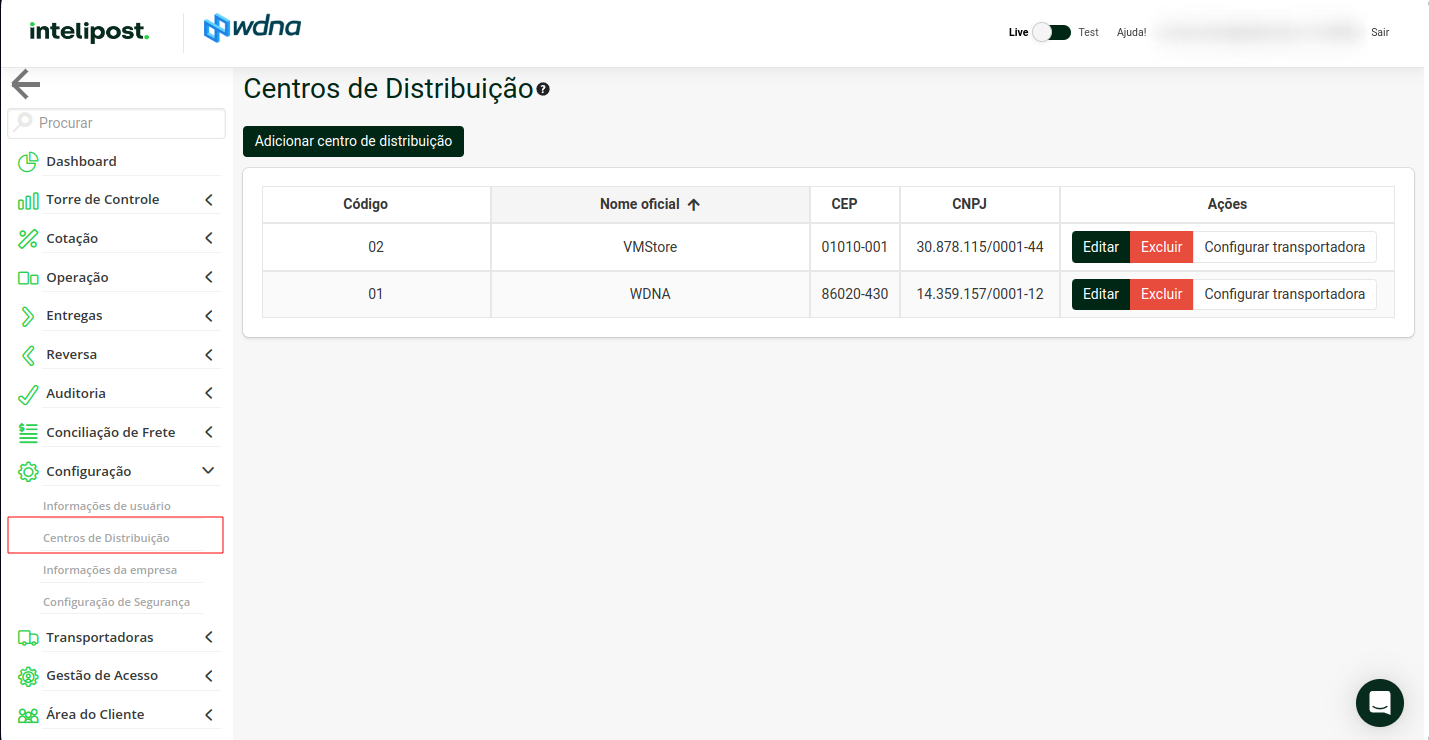Expand the Torre de Controle menu chevron
Viewport: 1429px width, 740px height.
(x=209, y=200)
